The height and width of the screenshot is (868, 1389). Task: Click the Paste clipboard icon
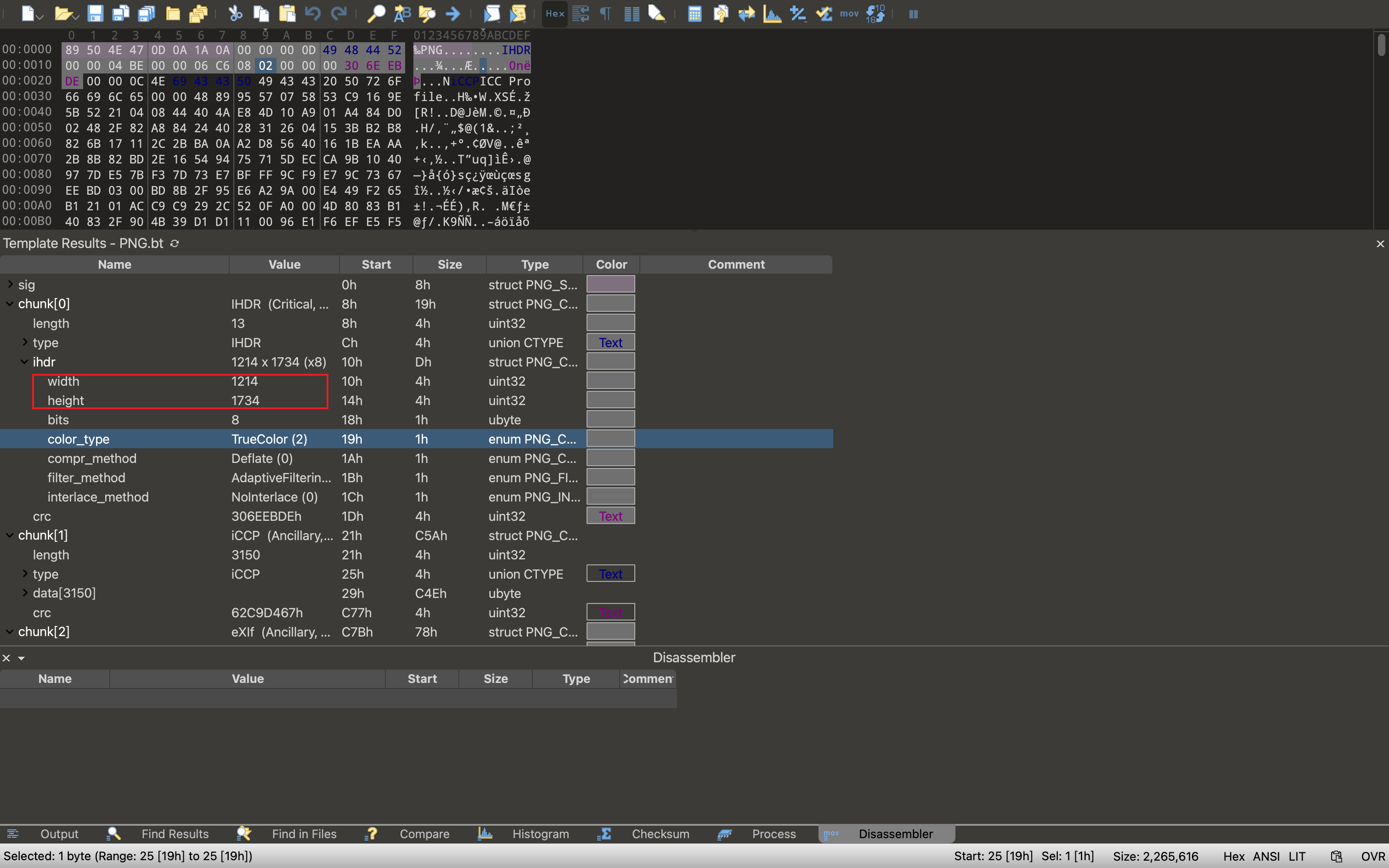coord(287,13)
